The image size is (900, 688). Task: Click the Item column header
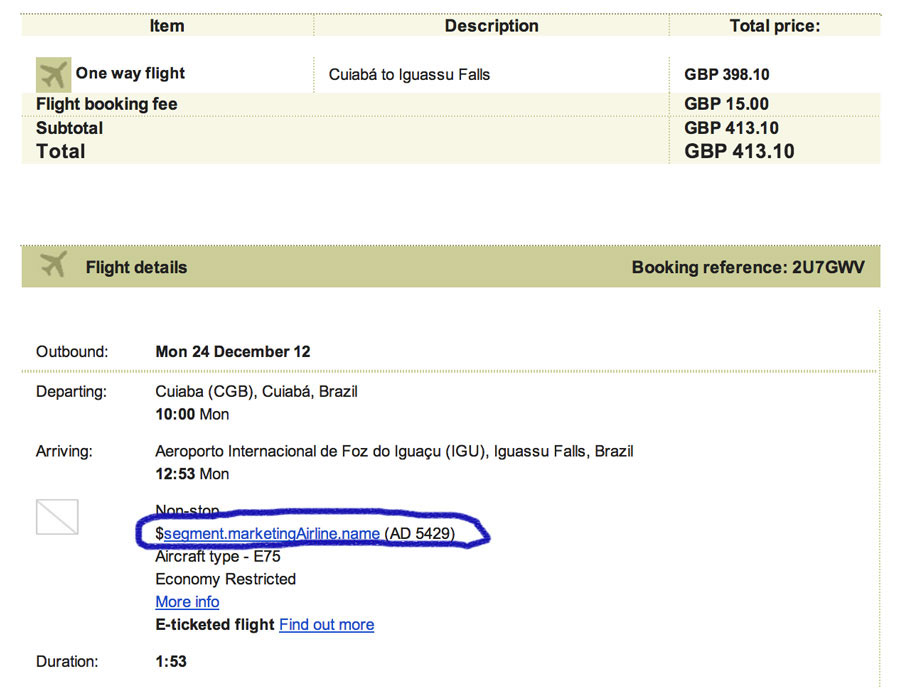click(167, 26)
